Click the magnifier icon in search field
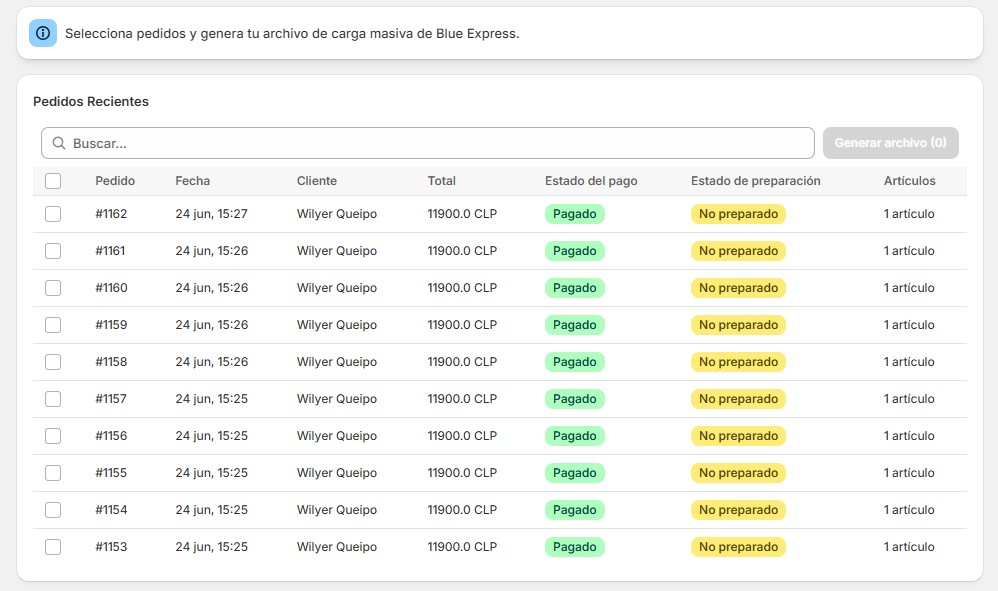The image size is (998, 591). [x=59, y=143]
